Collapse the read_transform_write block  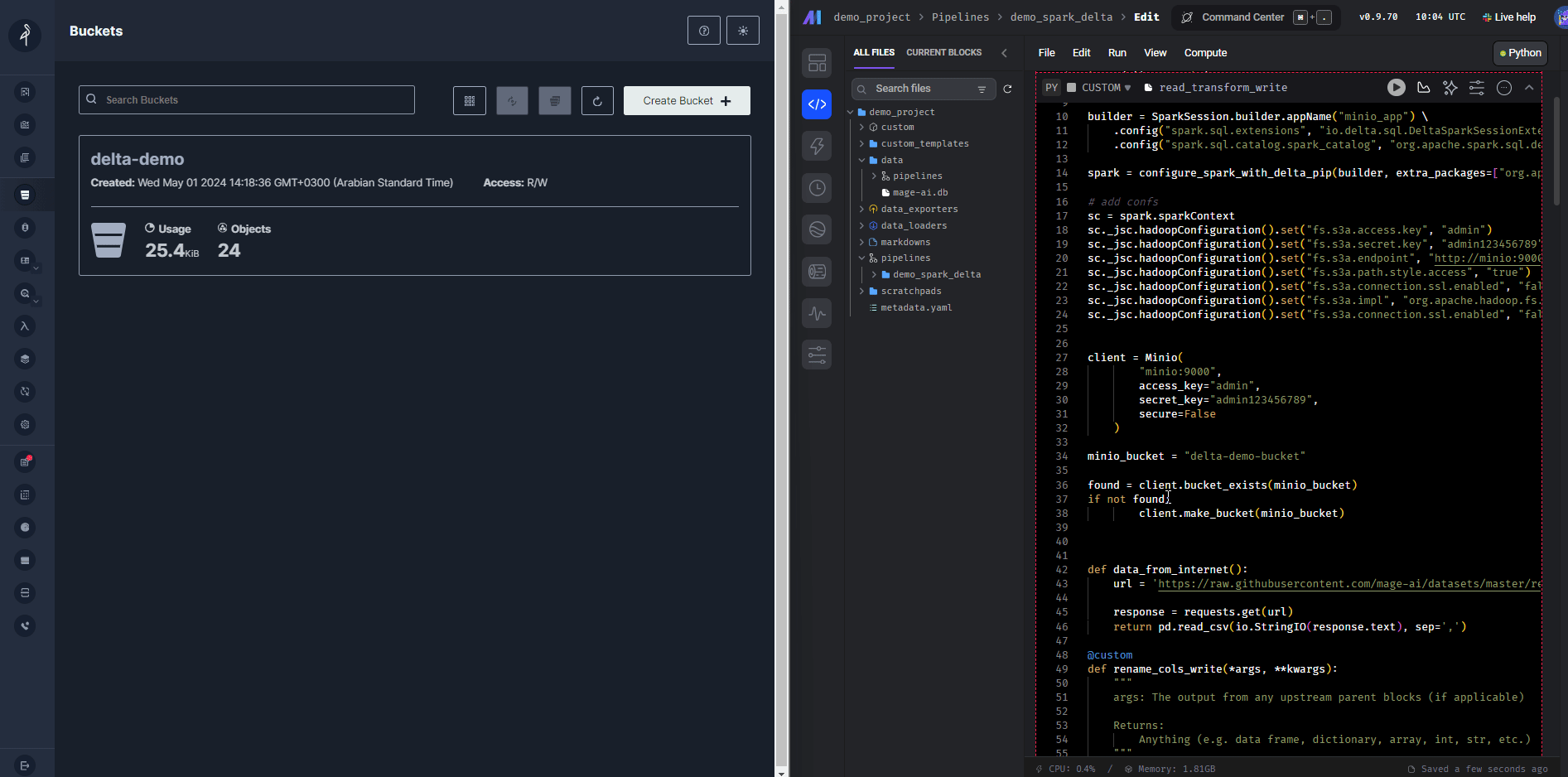(1529, 87)
